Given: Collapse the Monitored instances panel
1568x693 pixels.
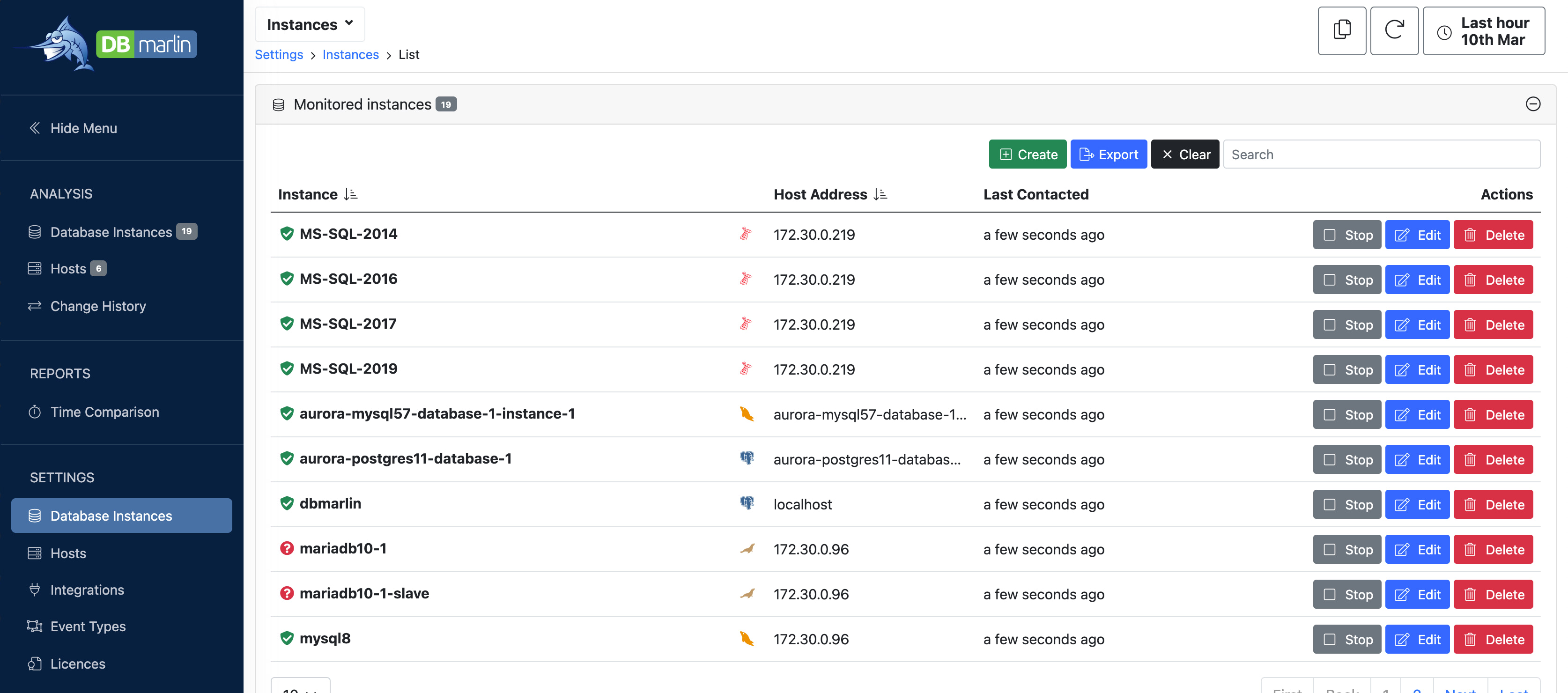Looking at the screenshot, I should 1532,104.
